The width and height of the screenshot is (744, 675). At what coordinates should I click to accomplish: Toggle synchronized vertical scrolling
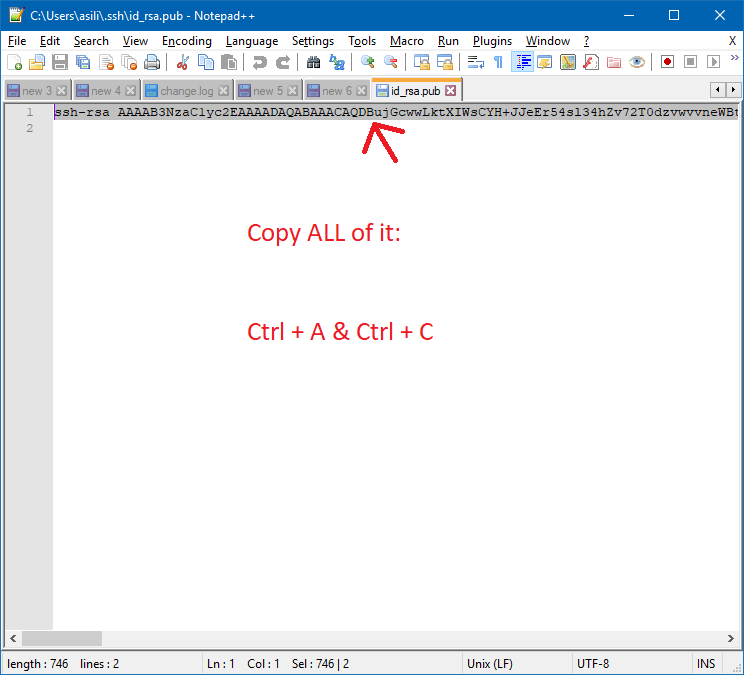[421, 62]
